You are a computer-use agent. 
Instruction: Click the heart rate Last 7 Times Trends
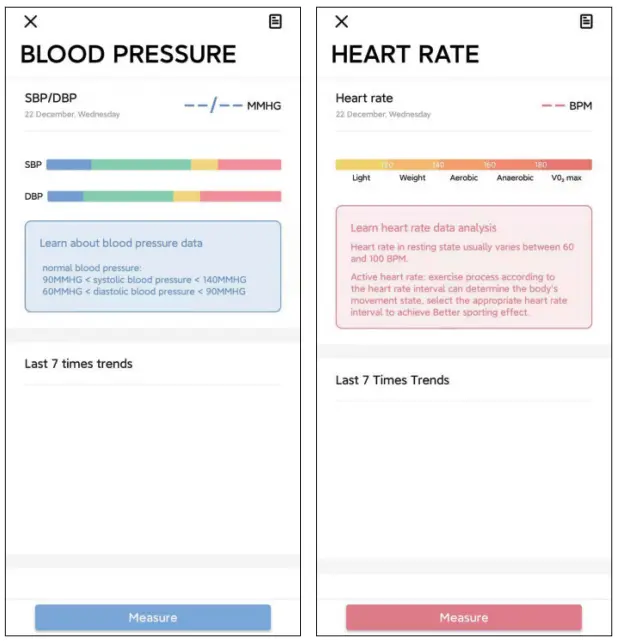392,380
